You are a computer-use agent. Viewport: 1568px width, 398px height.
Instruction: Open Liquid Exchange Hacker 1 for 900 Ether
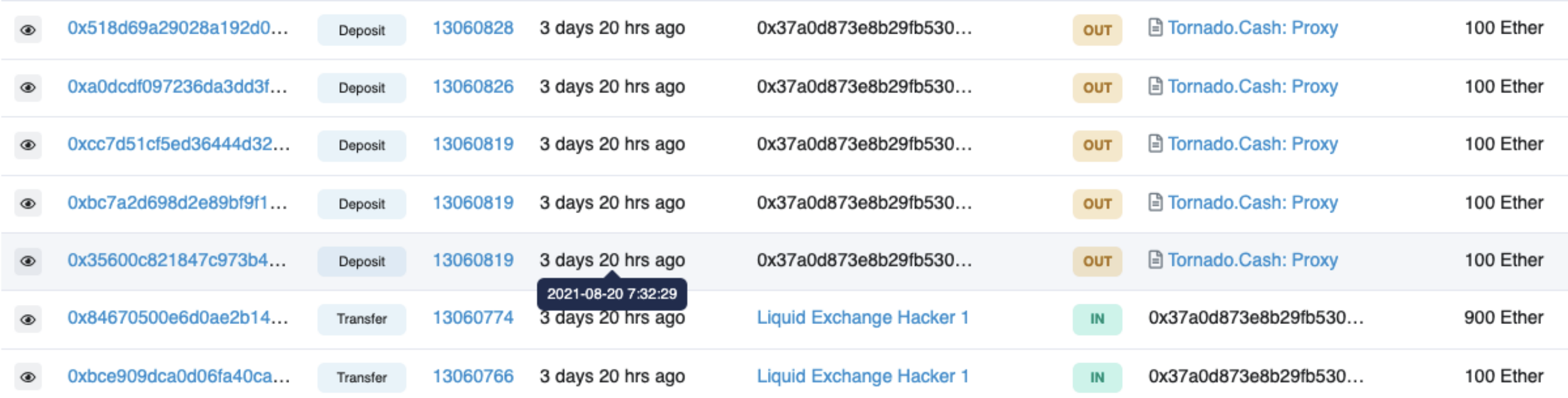[862, 318]
